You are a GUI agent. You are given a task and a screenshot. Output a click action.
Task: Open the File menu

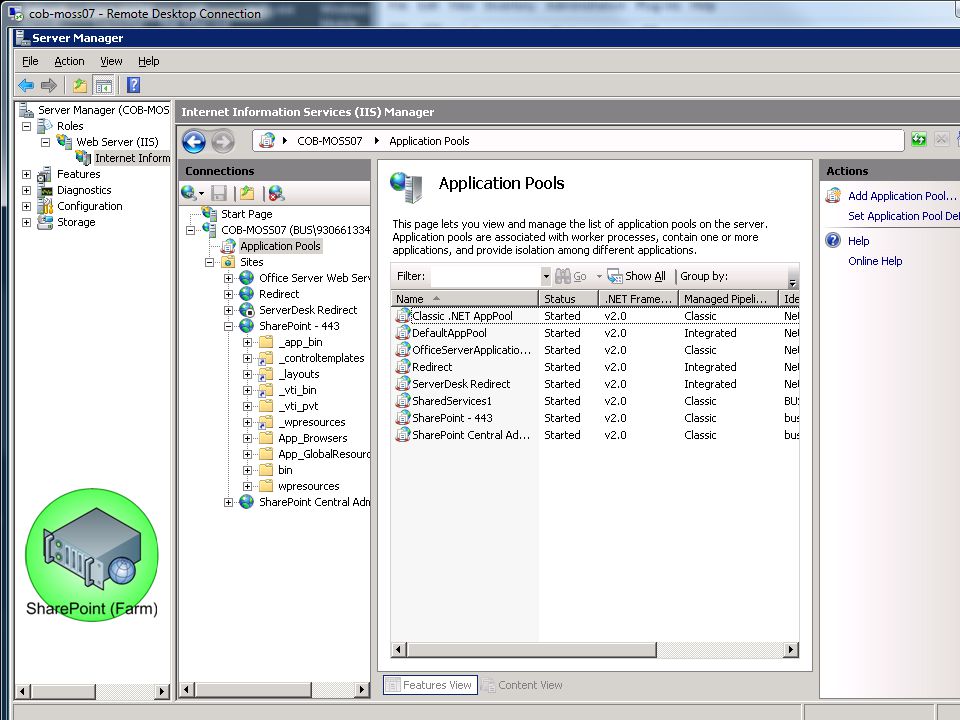[x=30, y=61]
